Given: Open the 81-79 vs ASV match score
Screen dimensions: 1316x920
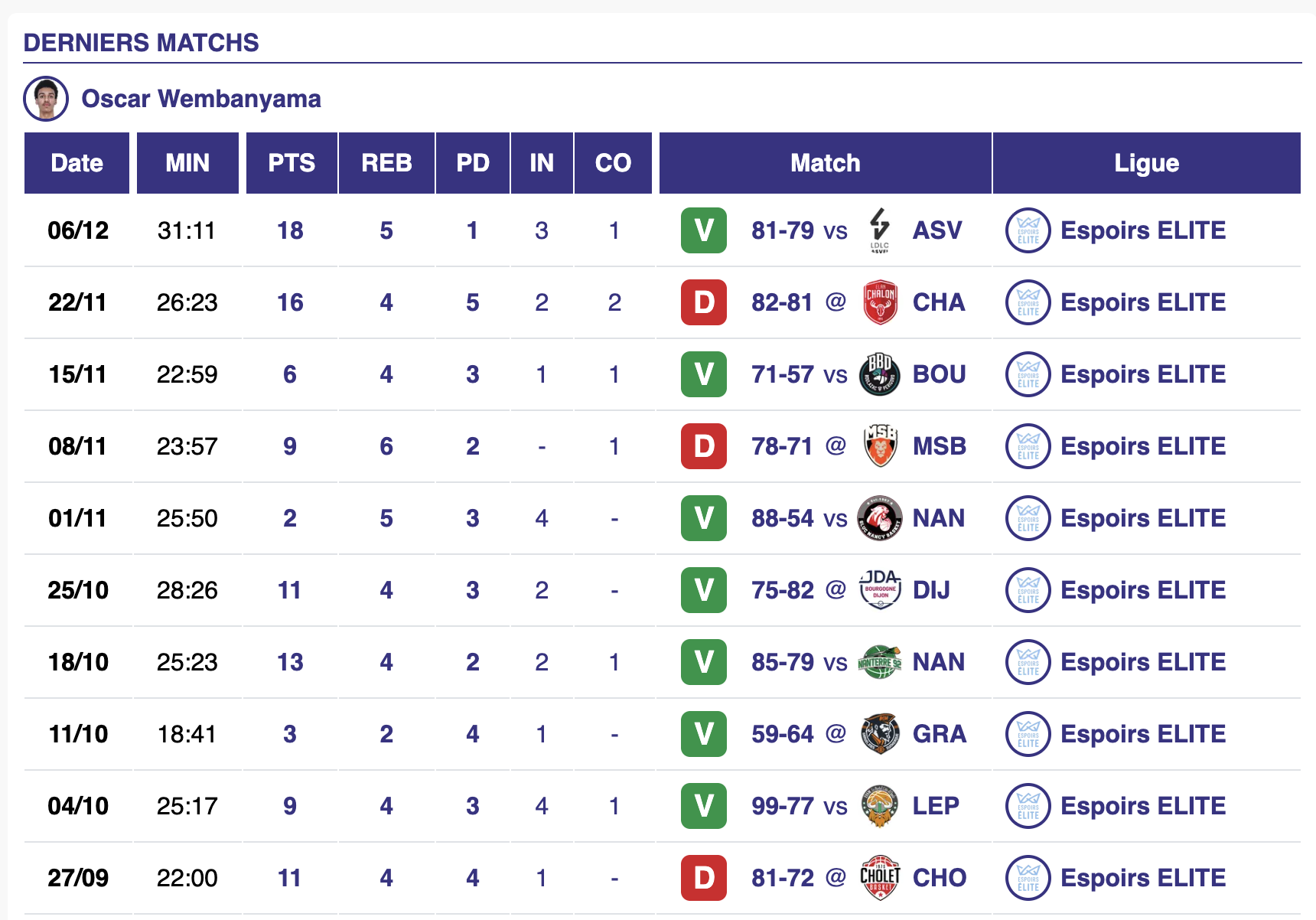Looking at the screenshot, I should pyautogui.click(x=782, y=230).
